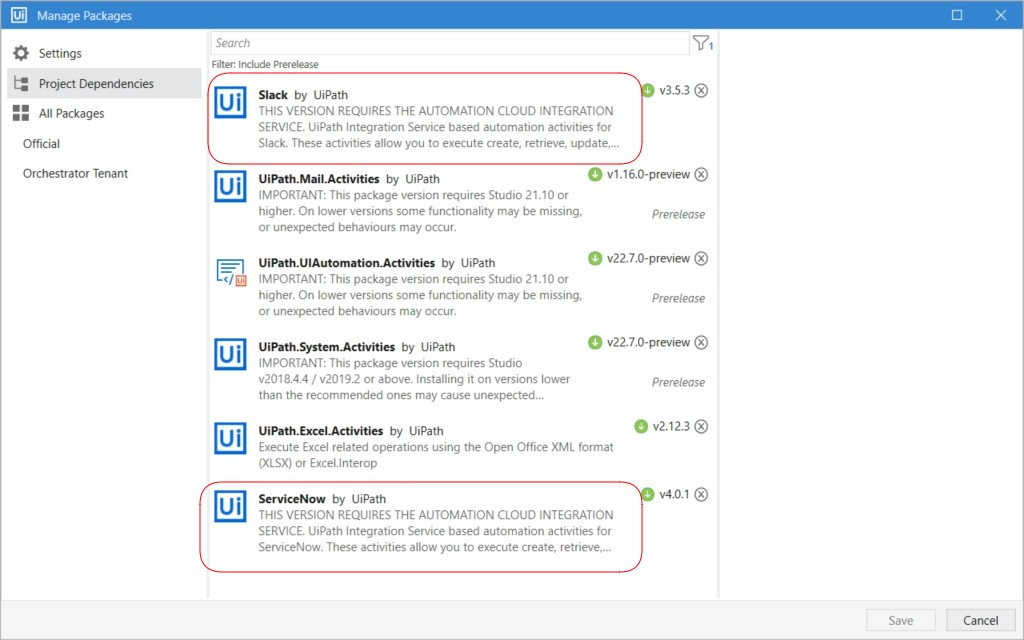This screenshot has height=640, width=1024.
Task: Click green update arrow for Mail Activities
Action: coord(595,174)
